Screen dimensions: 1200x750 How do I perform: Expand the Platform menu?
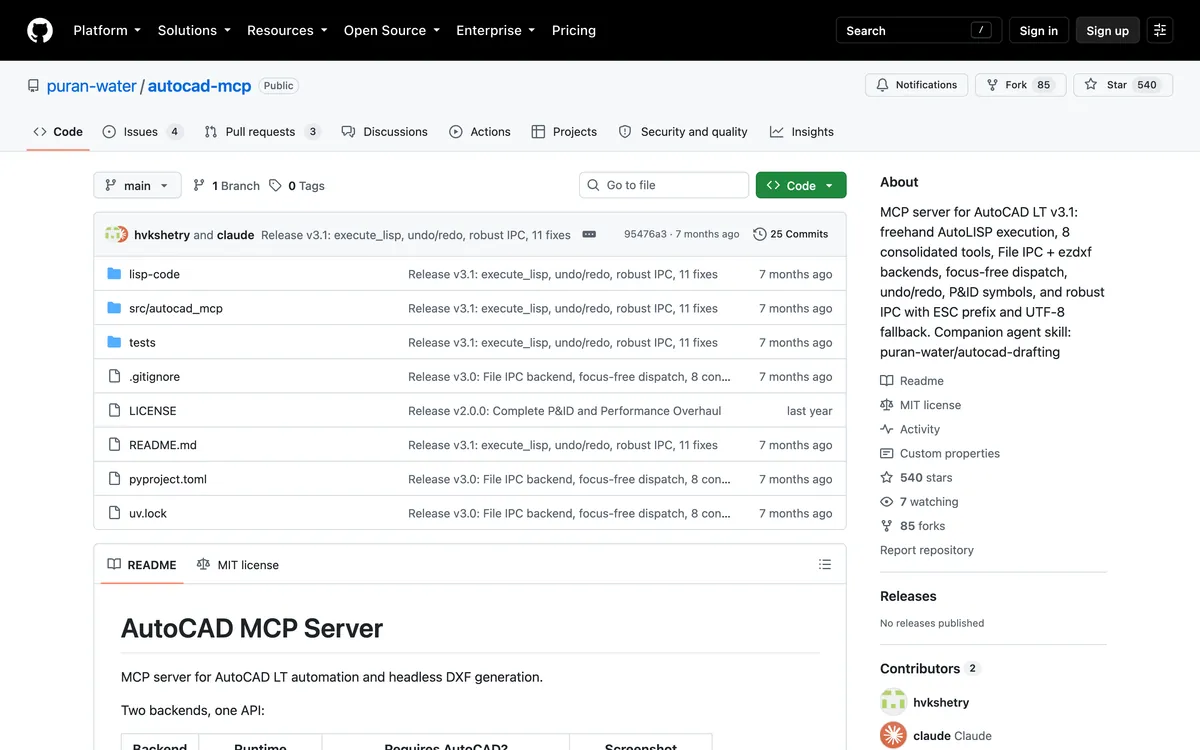[x=107, y=30]
